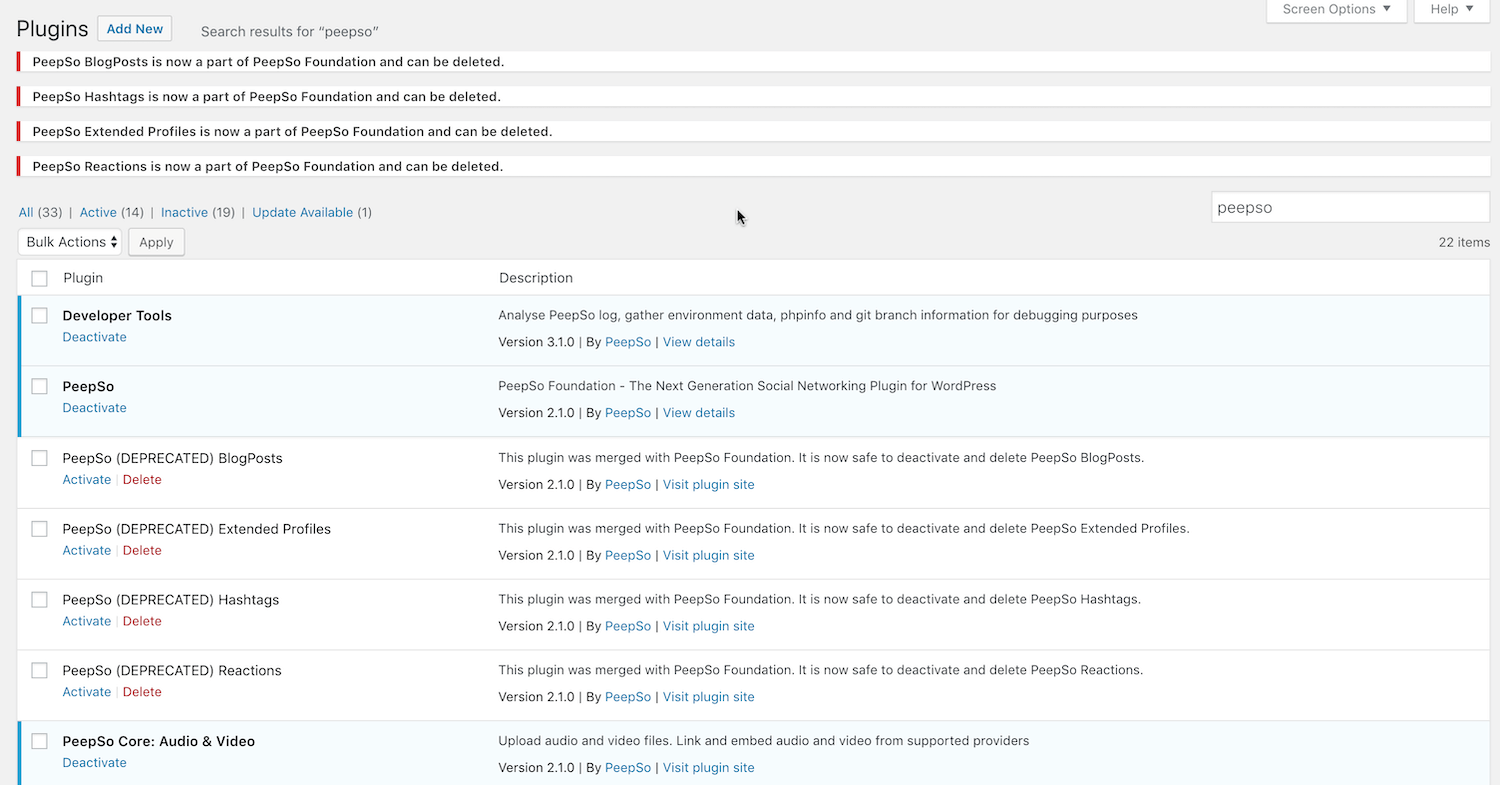Deactivate the Developer Tools plugin

(x=94, y=337)
